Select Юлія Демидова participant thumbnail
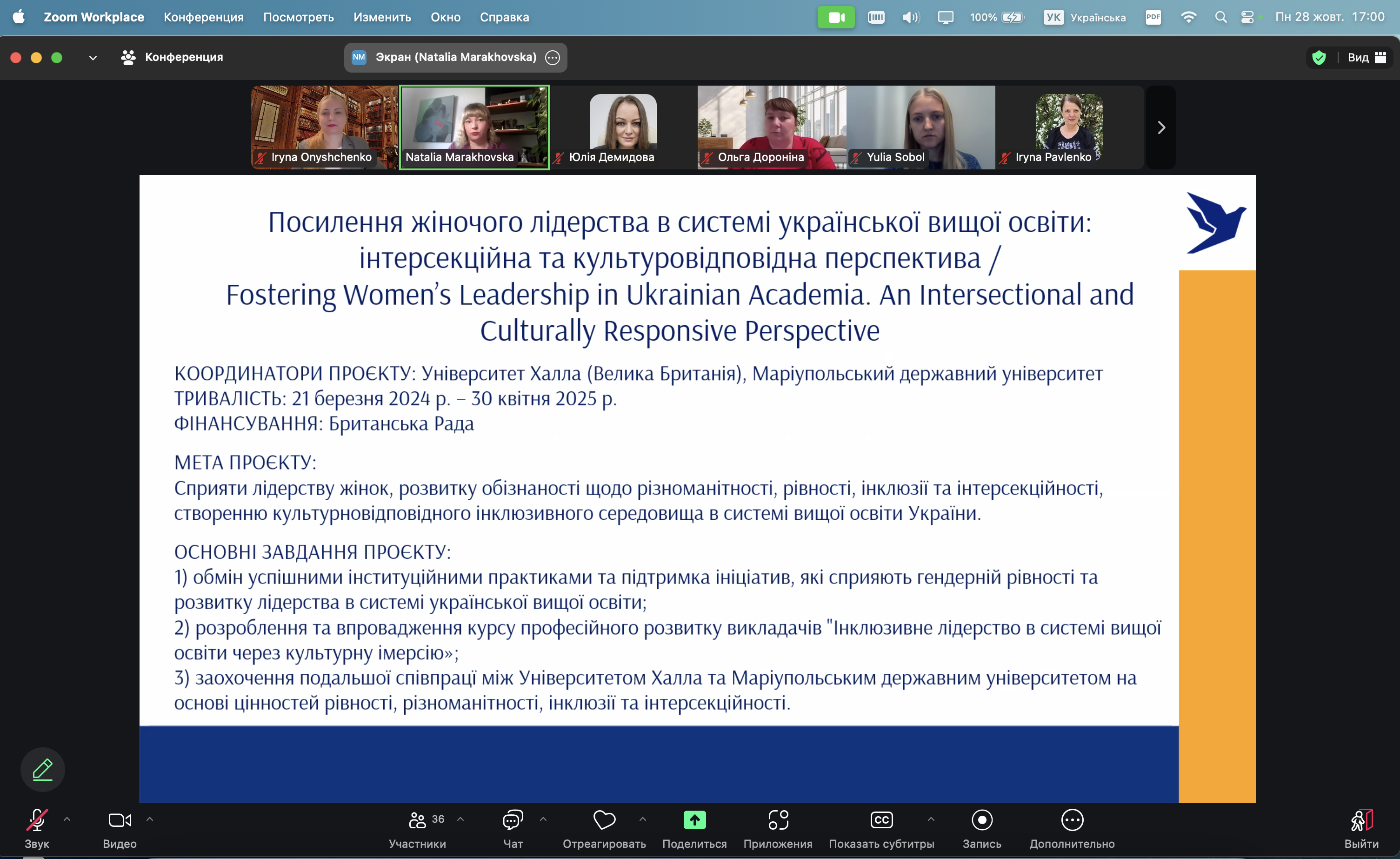The width and height of the screenshot is (1400, 859). pyautogui.click(x=623, y=128)
